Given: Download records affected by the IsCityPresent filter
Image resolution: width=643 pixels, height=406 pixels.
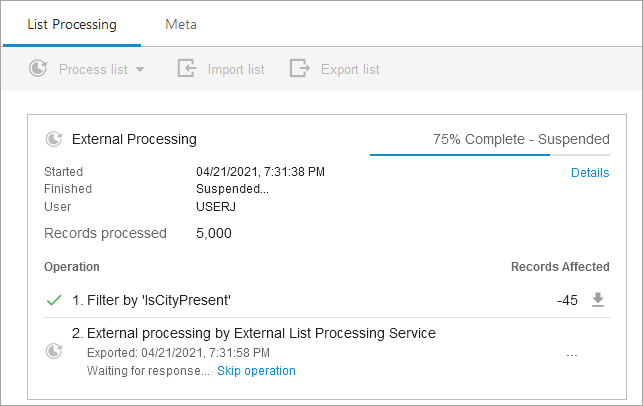Looking at the screenshot, I should 598,300.
